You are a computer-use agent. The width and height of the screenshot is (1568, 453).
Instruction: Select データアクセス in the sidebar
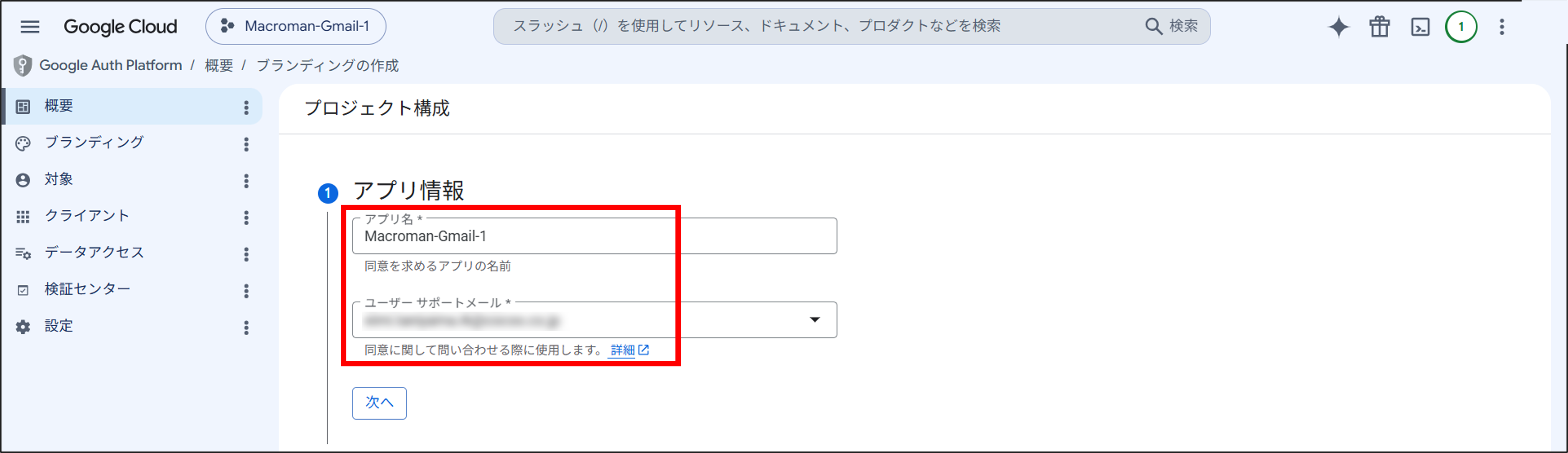133,253
